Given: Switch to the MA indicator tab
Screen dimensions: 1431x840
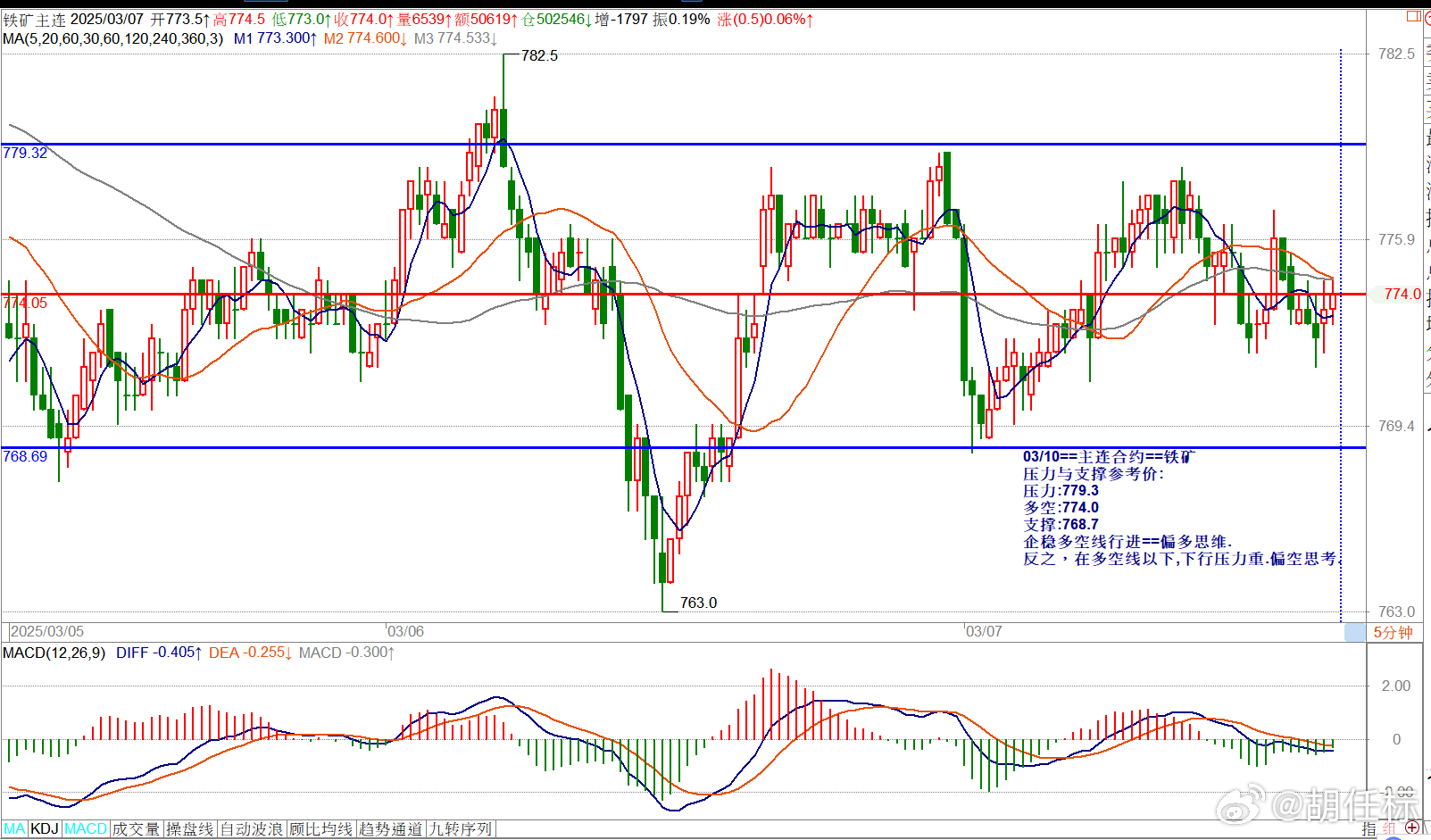Looking at the screenshot, I should pyautogui.click(x=14, y=829).
